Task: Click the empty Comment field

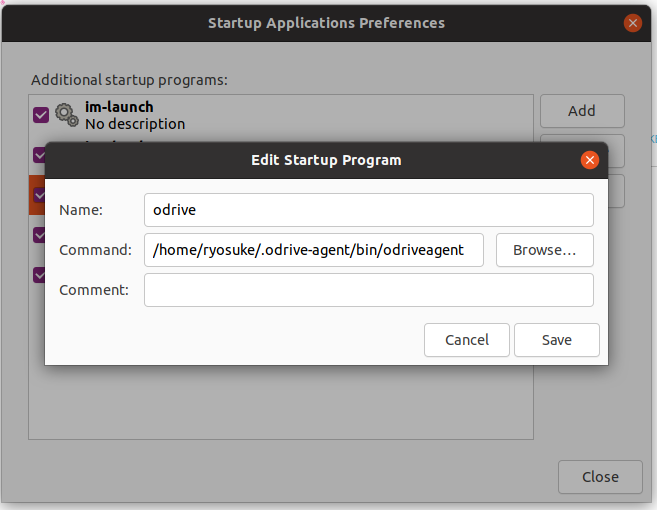Action: tap(369, 290)
